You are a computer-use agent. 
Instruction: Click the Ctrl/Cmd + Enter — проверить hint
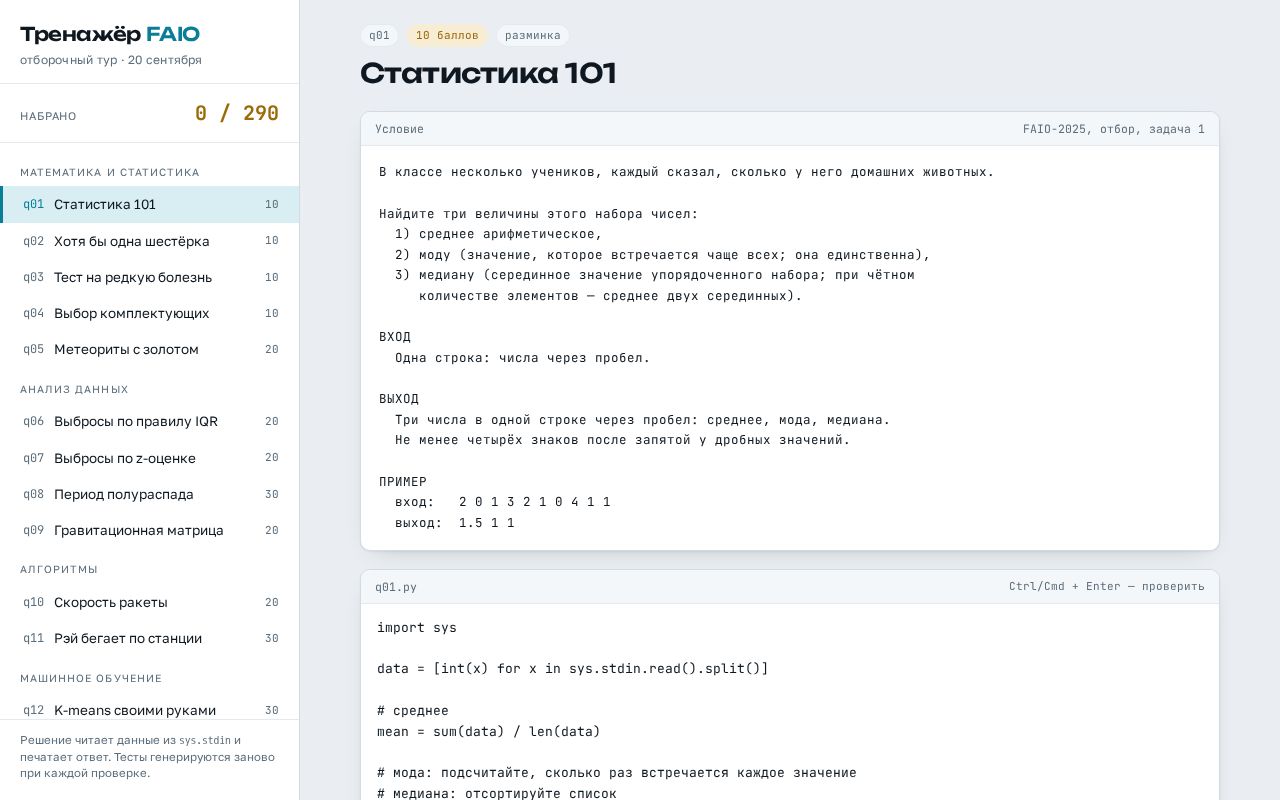point(1107,587)
